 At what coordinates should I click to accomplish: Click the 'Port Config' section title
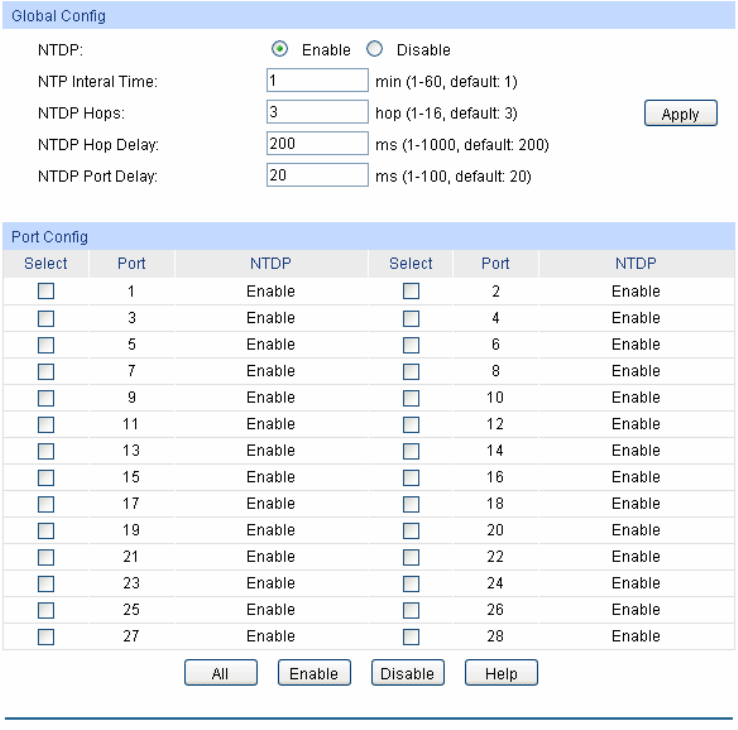coord(49,236)
